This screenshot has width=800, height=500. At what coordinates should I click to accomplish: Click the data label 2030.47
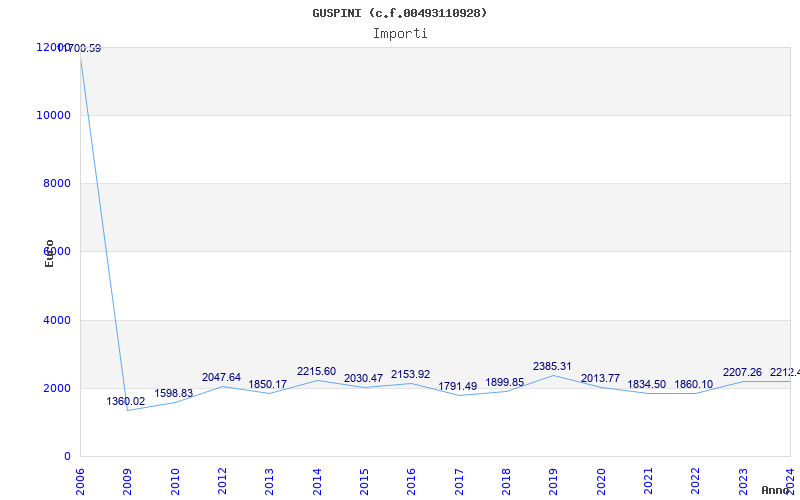[363, 379]
